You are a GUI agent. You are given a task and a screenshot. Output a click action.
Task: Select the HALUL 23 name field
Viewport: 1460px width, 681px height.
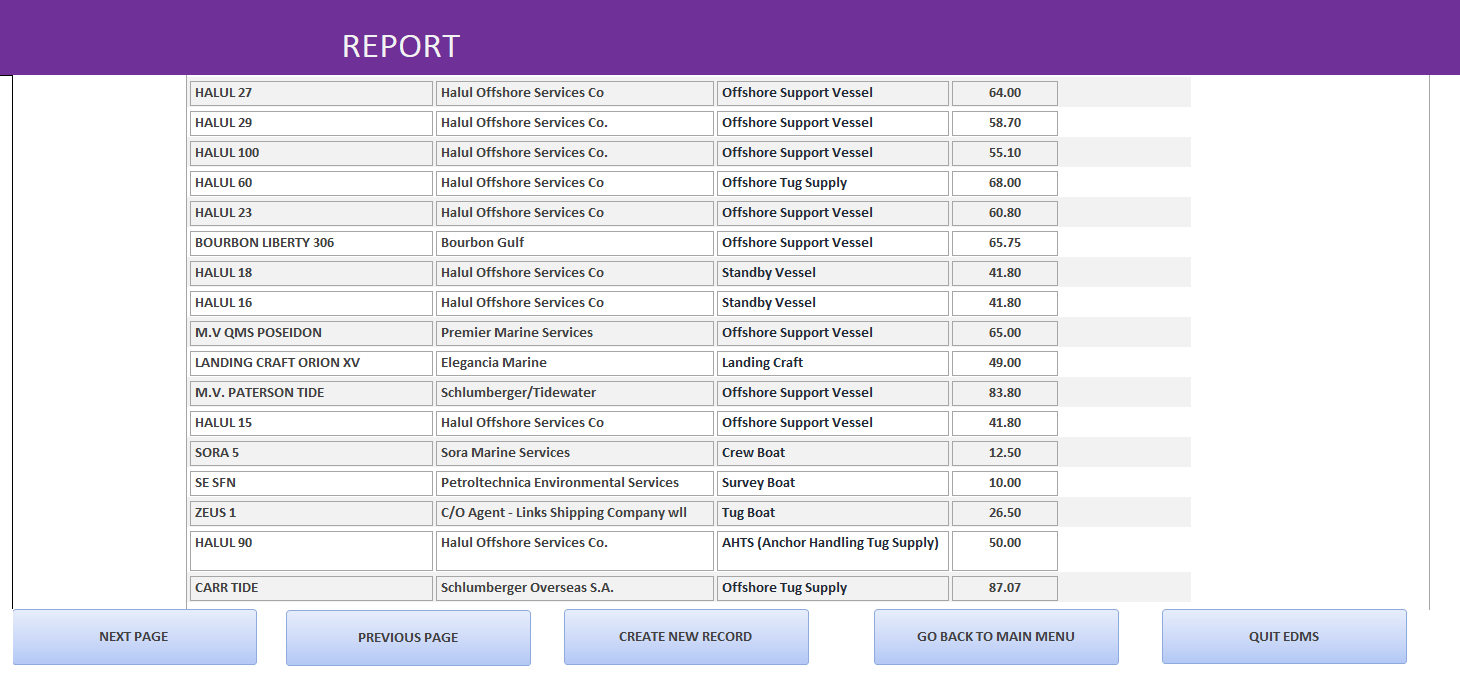[311, 213]
